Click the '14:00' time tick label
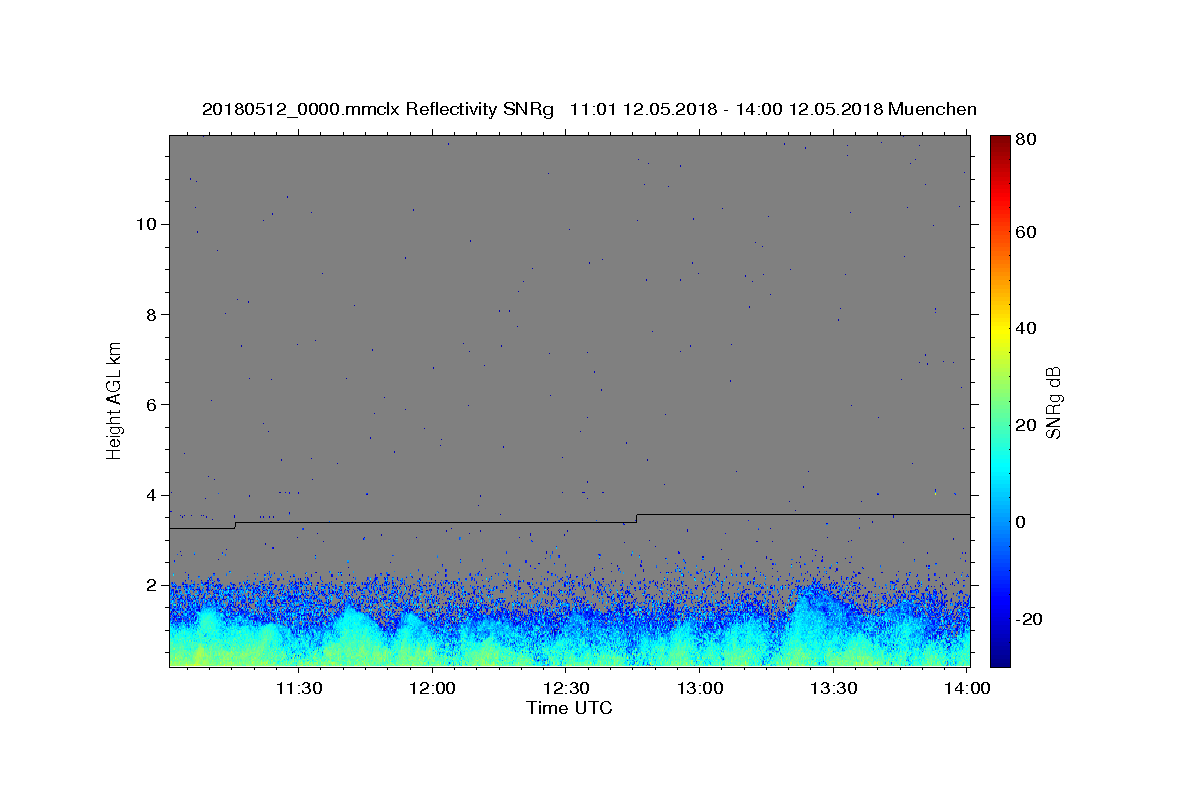 pyautogui.click(x=967, y=688)
